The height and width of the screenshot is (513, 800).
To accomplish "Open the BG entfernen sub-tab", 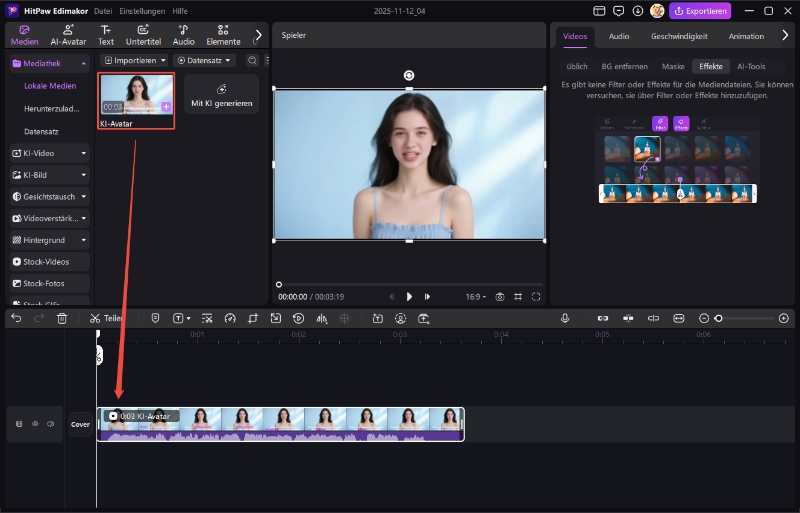I will click(x=624, y=66).
